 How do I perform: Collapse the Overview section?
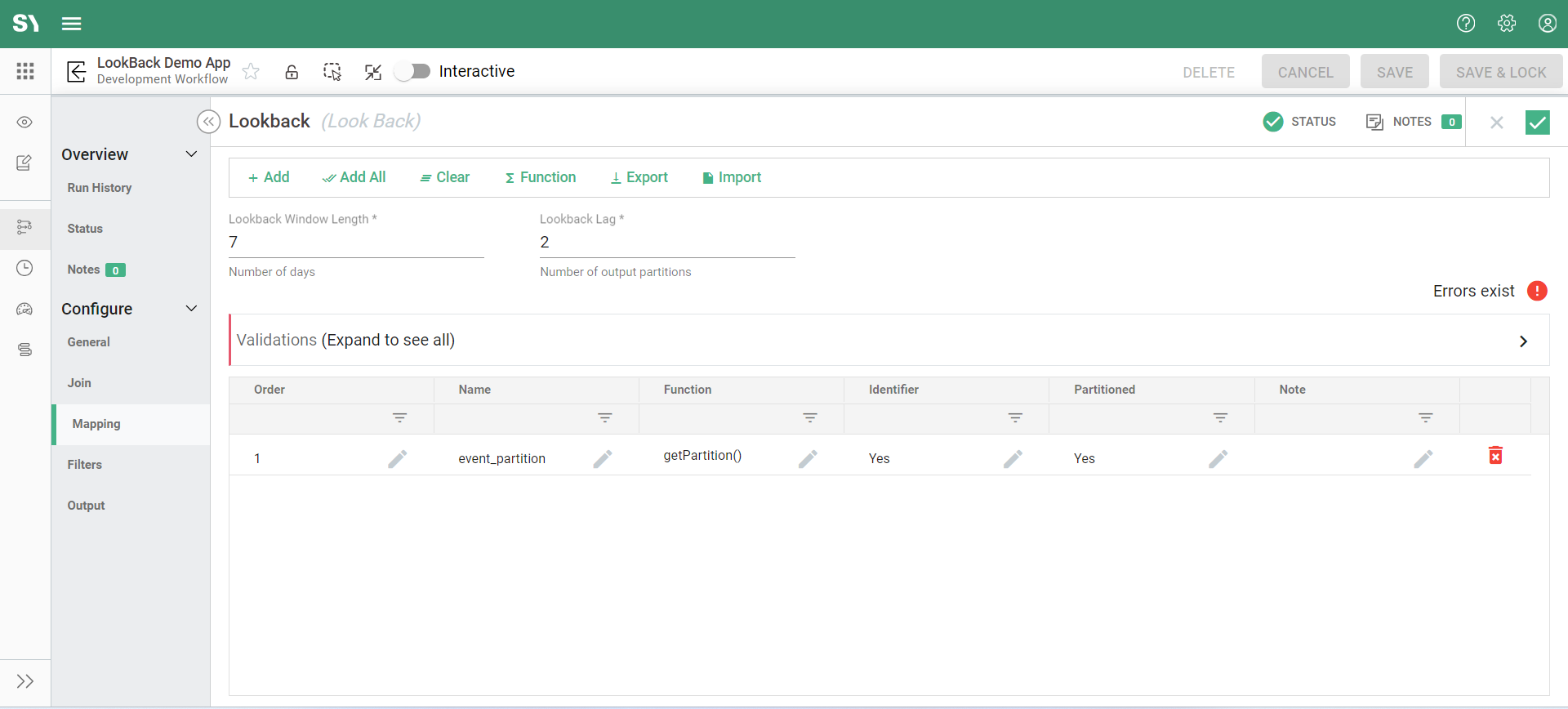pos(191,154)
